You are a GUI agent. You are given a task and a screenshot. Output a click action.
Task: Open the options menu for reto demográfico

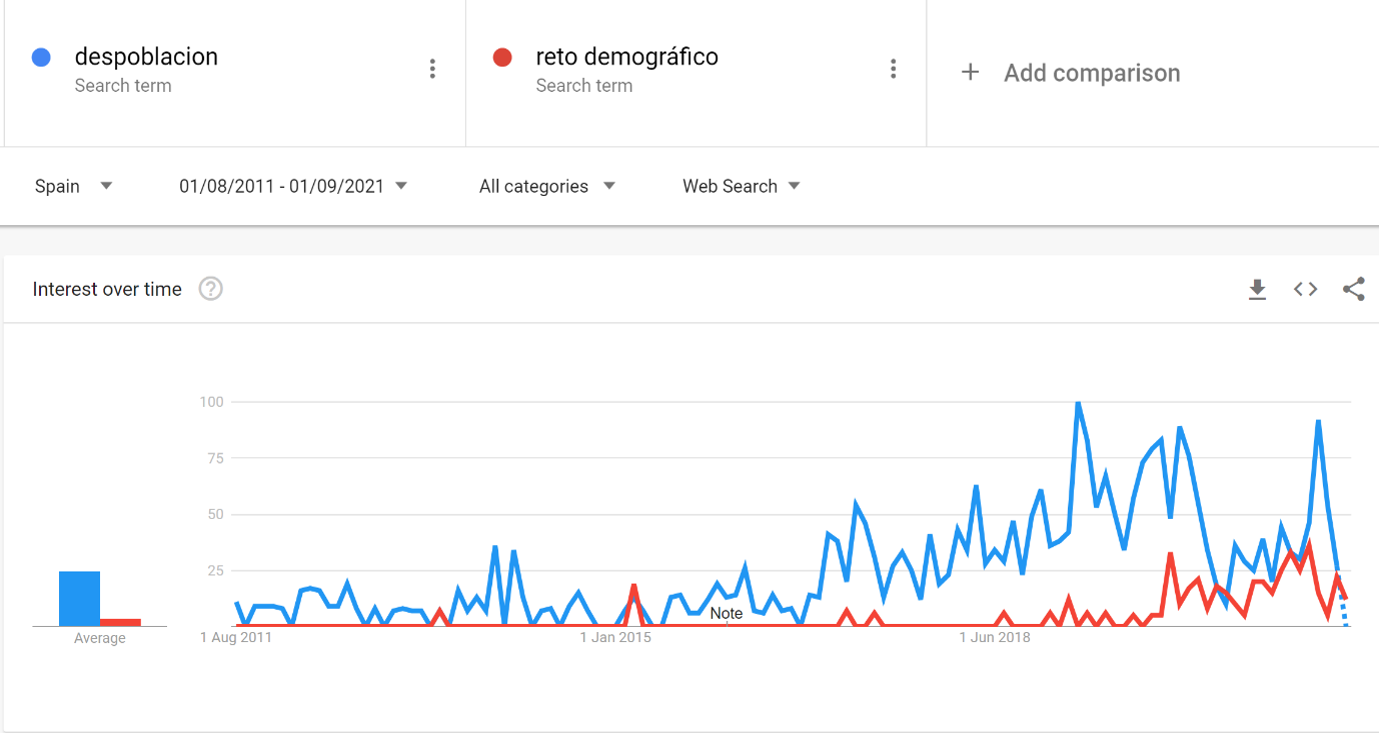(x=893, y=69)
